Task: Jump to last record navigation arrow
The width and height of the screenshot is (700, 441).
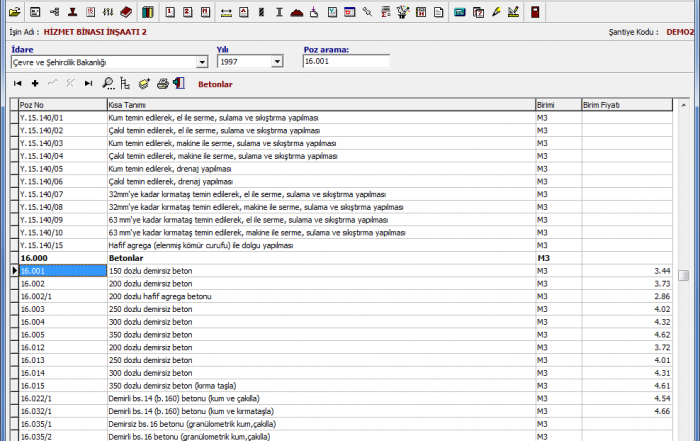Action: [x=88, y=84]
